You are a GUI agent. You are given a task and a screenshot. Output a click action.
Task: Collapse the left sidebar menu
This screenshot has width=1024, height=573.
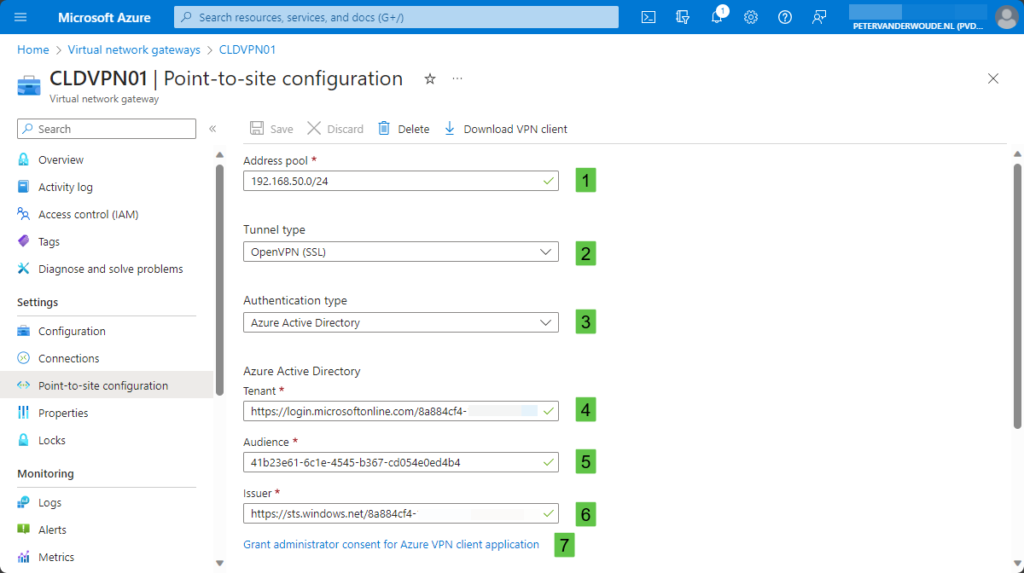(x=212, y=129)
